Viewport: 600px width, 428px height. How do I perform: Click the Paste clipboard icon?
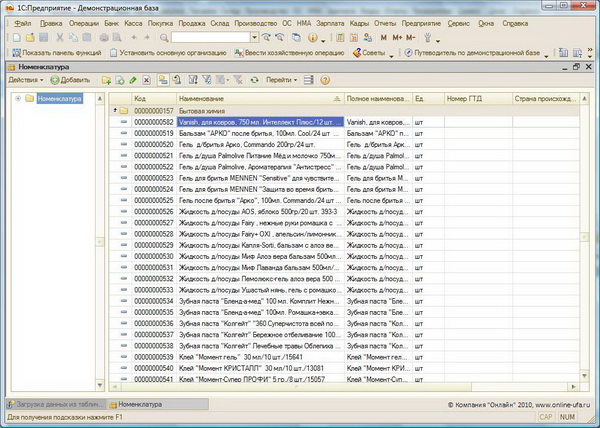tap(87, 37)
